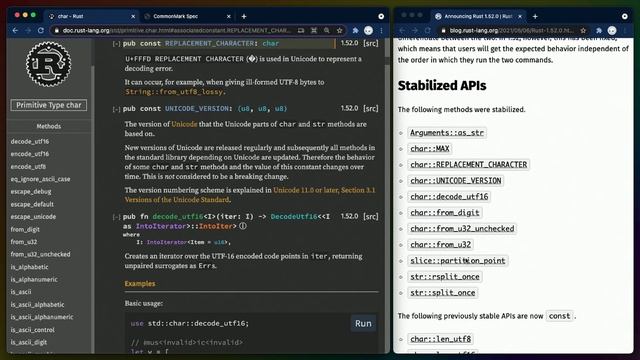Open [src] for decode_utf16
Image resolution: width=640 pixels, height=360 pixels.
(371, 216)
